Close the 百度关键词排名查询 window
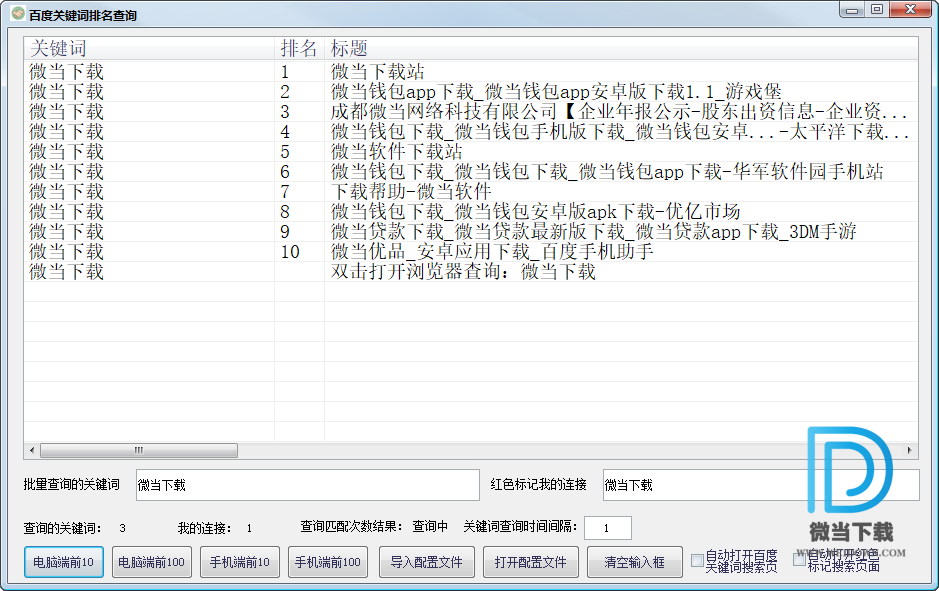Screen dimensions: 939x591 (910, 10)
